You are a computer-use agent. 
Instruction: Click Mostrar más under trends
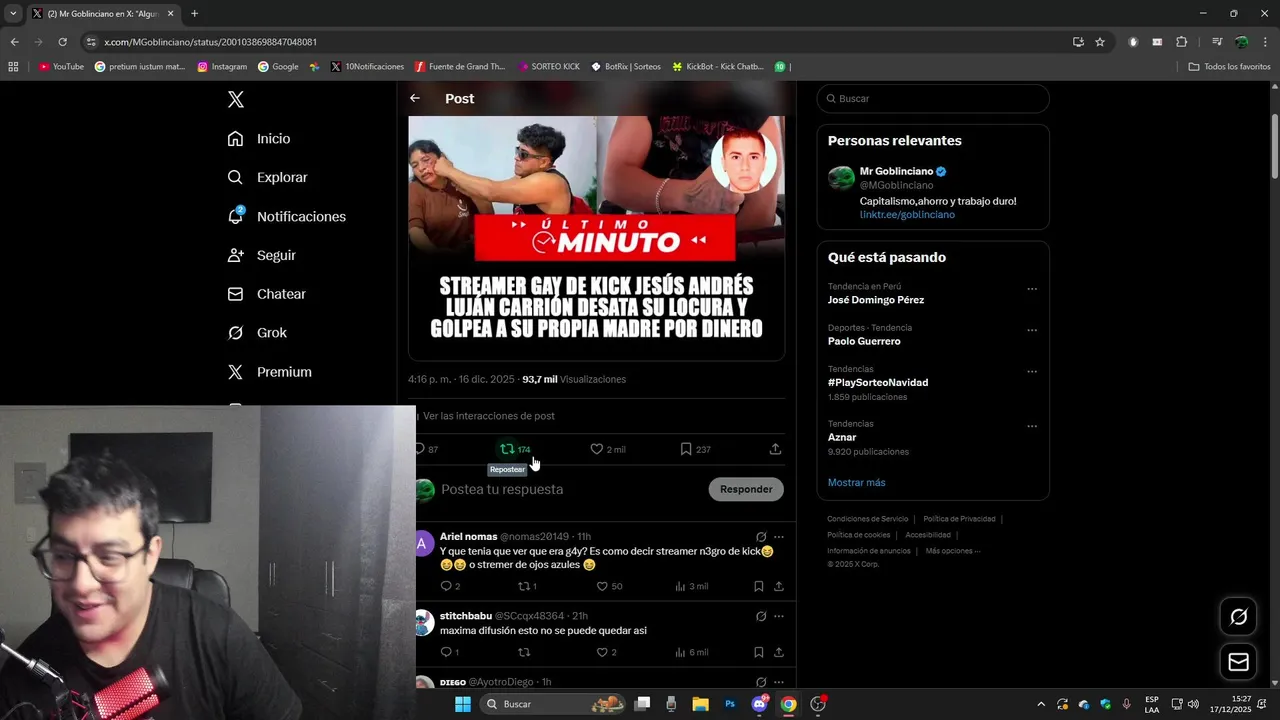tap(856, 482)
